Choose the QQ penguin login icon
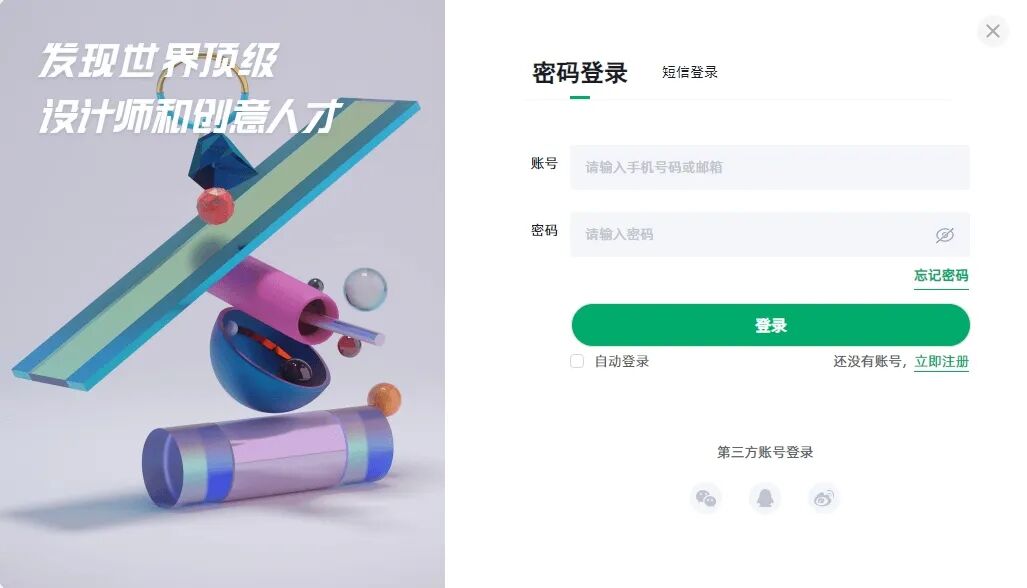Image resolution: width=1027 pixels, height=588 pixels. click(764, 498)
